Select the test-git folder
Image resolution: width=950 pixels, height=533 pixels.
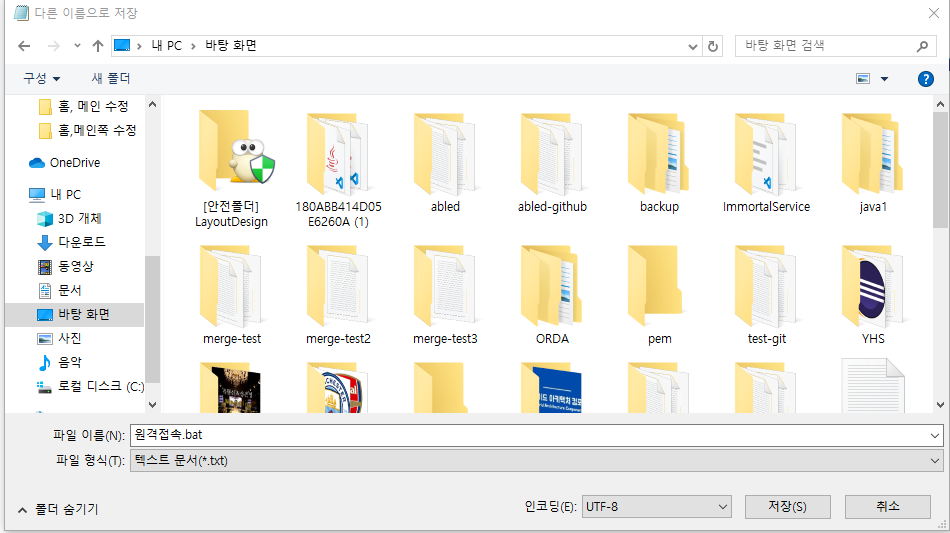(x=766, y=295)
